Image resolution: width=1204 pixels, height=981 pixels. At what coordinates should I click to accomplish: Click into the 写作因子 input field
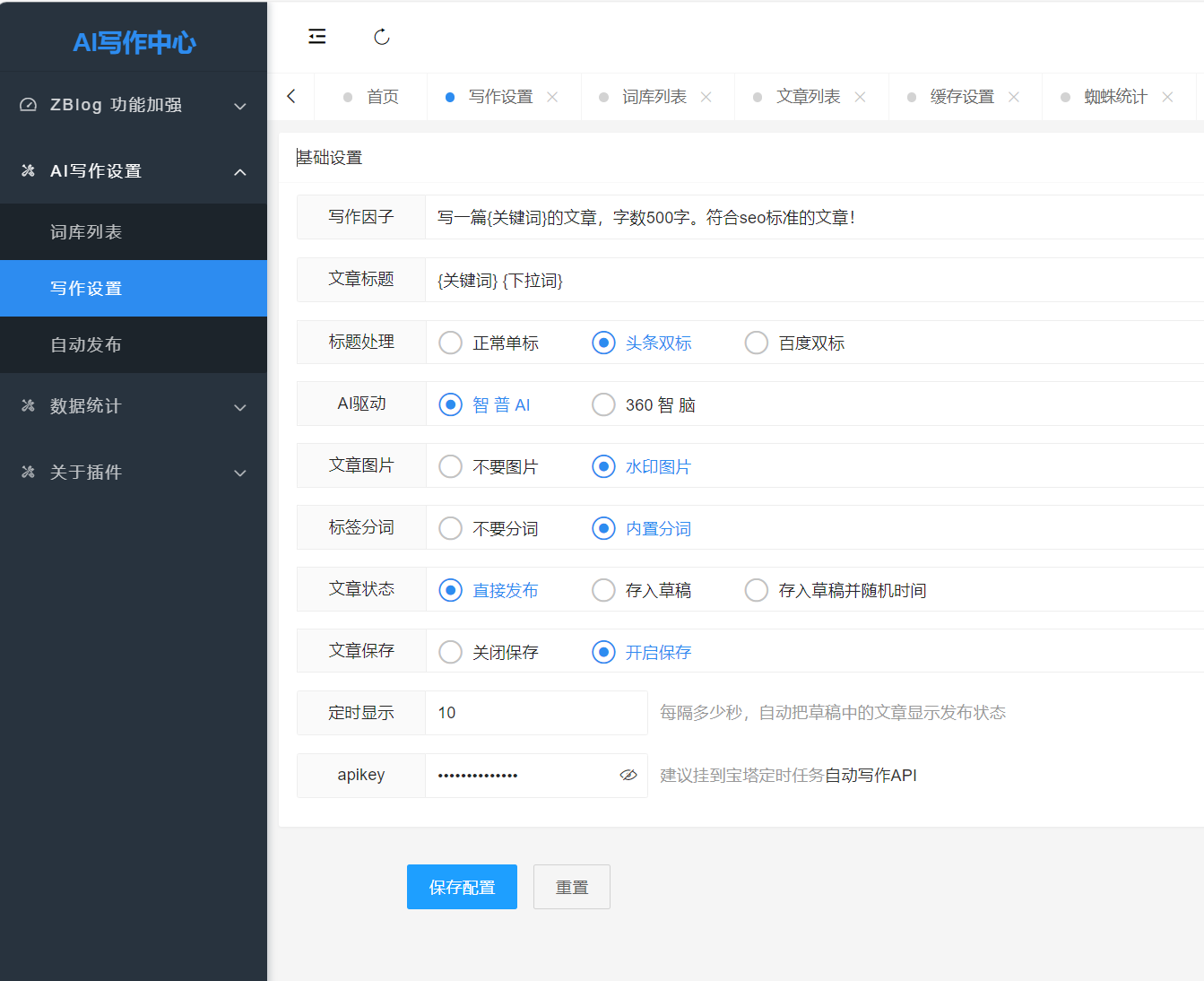[x=814, y=217]
